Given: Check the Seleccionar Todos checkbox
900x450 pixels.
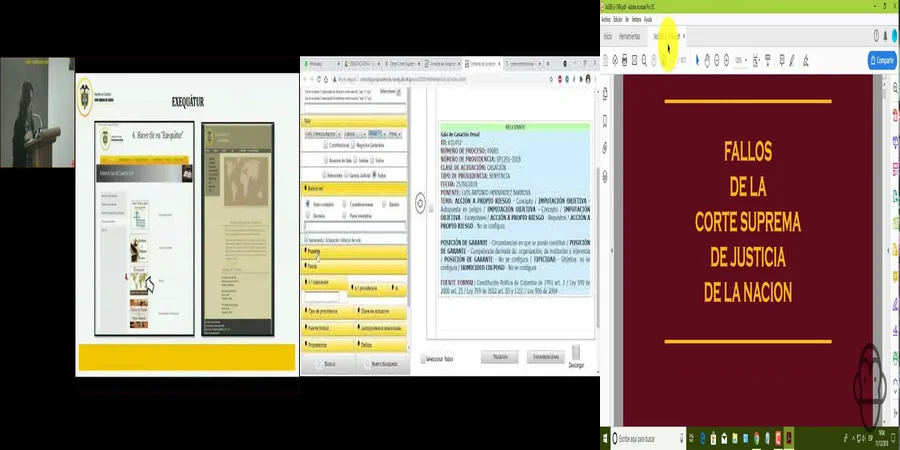Looking at the screenshot, I should pos(423,359).
